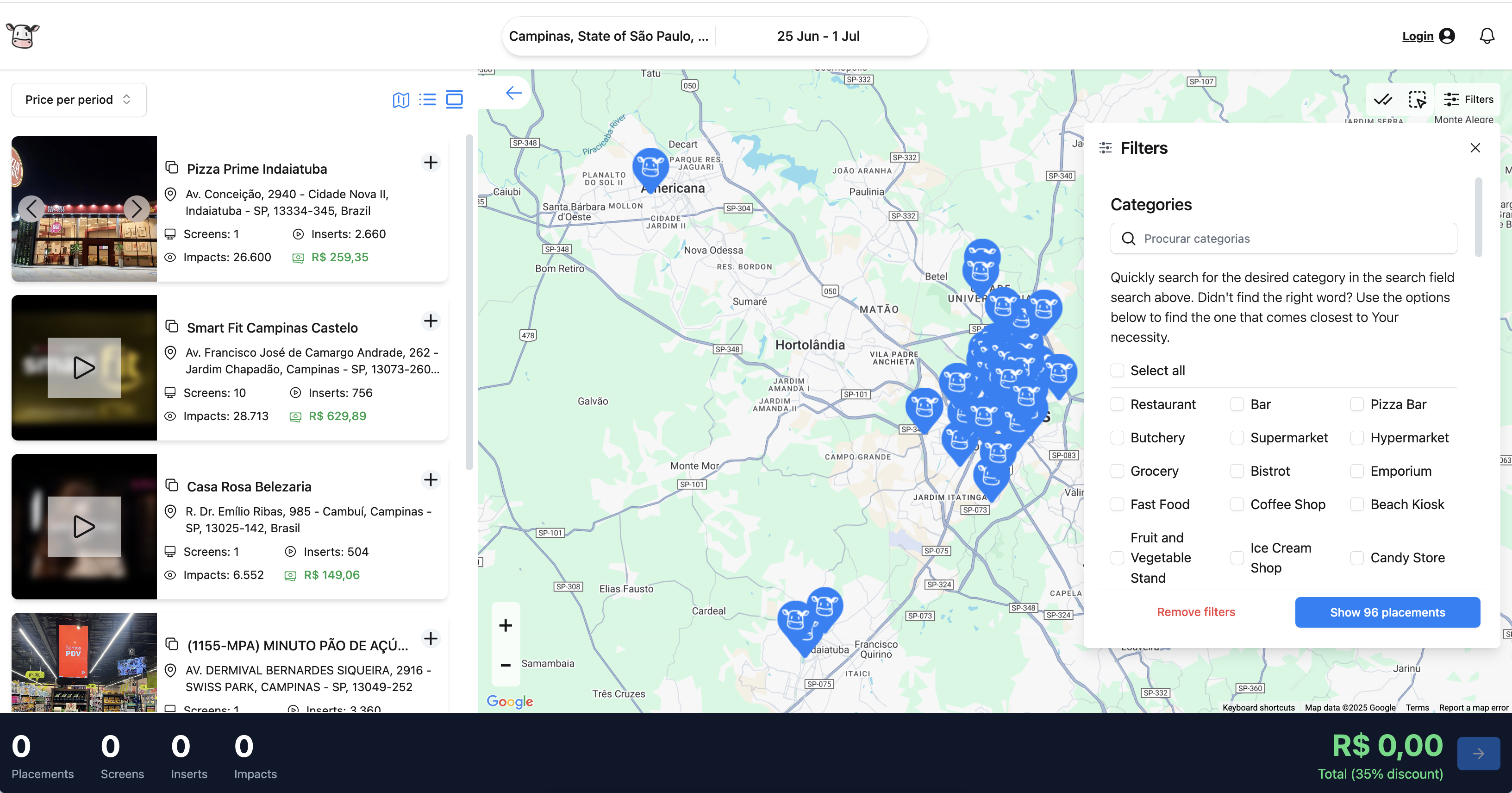Image resolution: width=1512 pixels, height=793 pixels.
Task: Open the location search field Campinas
Action: (x=608, y=37)
